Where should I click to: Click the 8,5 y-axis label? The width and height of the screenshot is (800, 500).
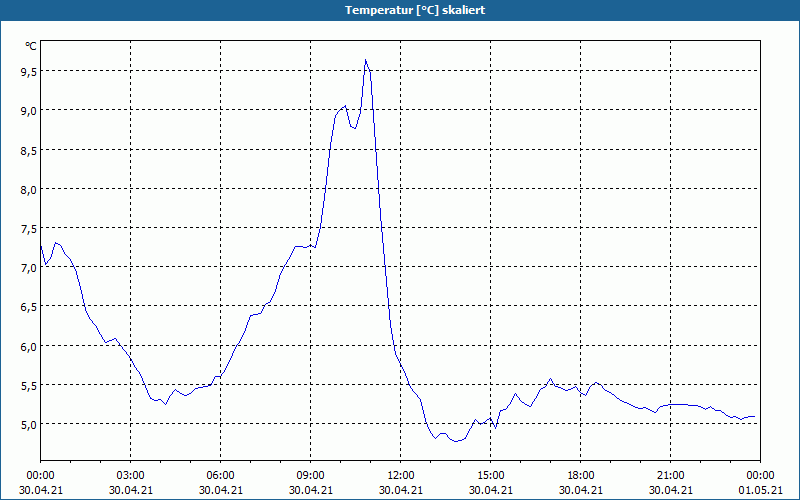point(29,151)
